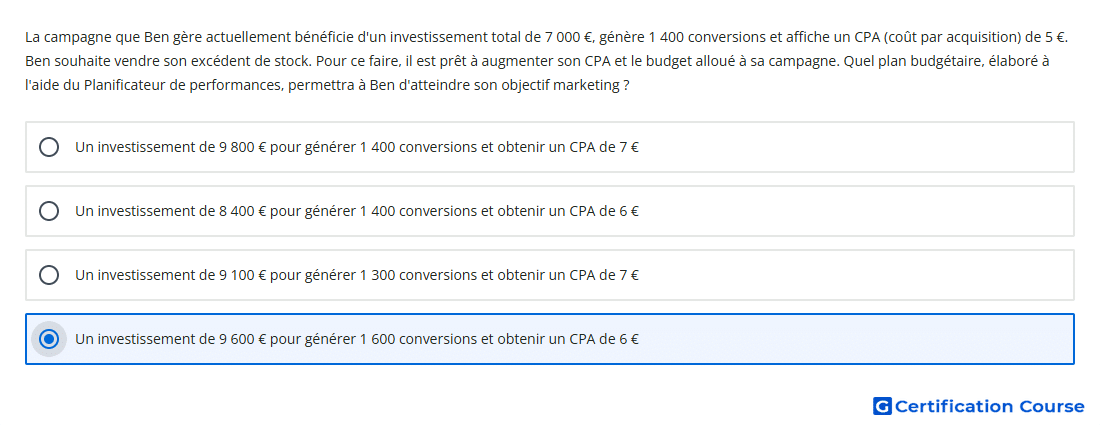Click empty area of the first answer box
1100x425 pixels.
click(856, 147)
